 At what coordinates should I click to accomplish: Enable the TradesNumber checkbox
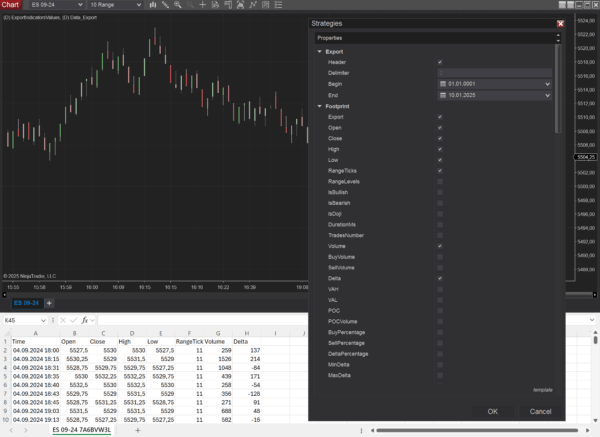coord(440,235)
